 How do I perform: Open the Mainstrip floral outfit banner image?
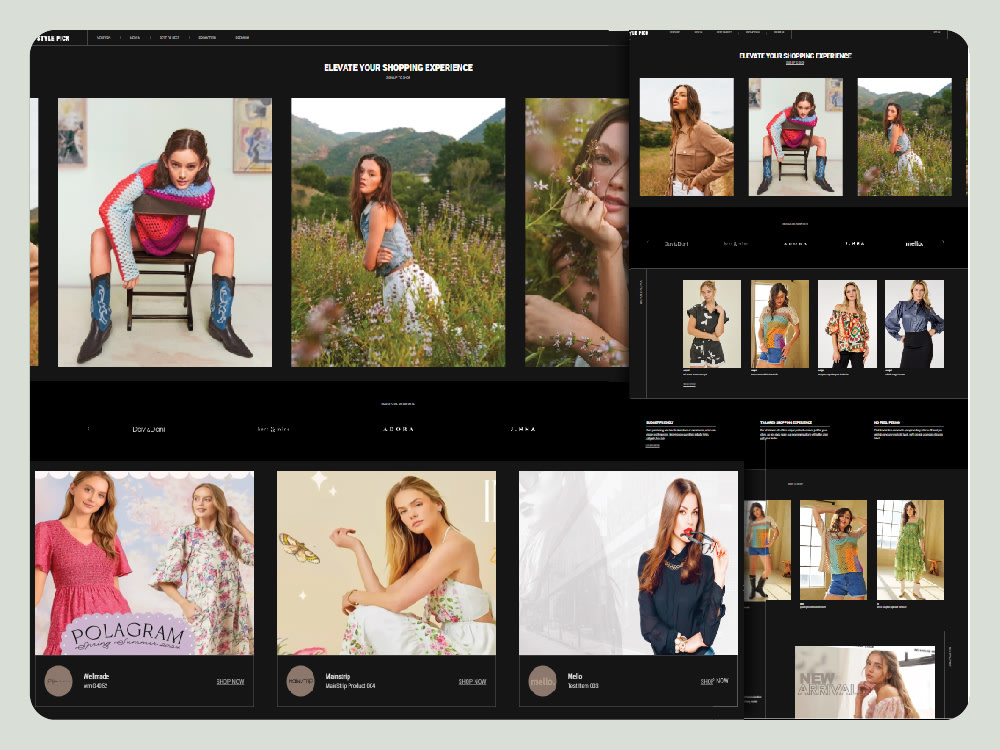[x=386, y=563]
